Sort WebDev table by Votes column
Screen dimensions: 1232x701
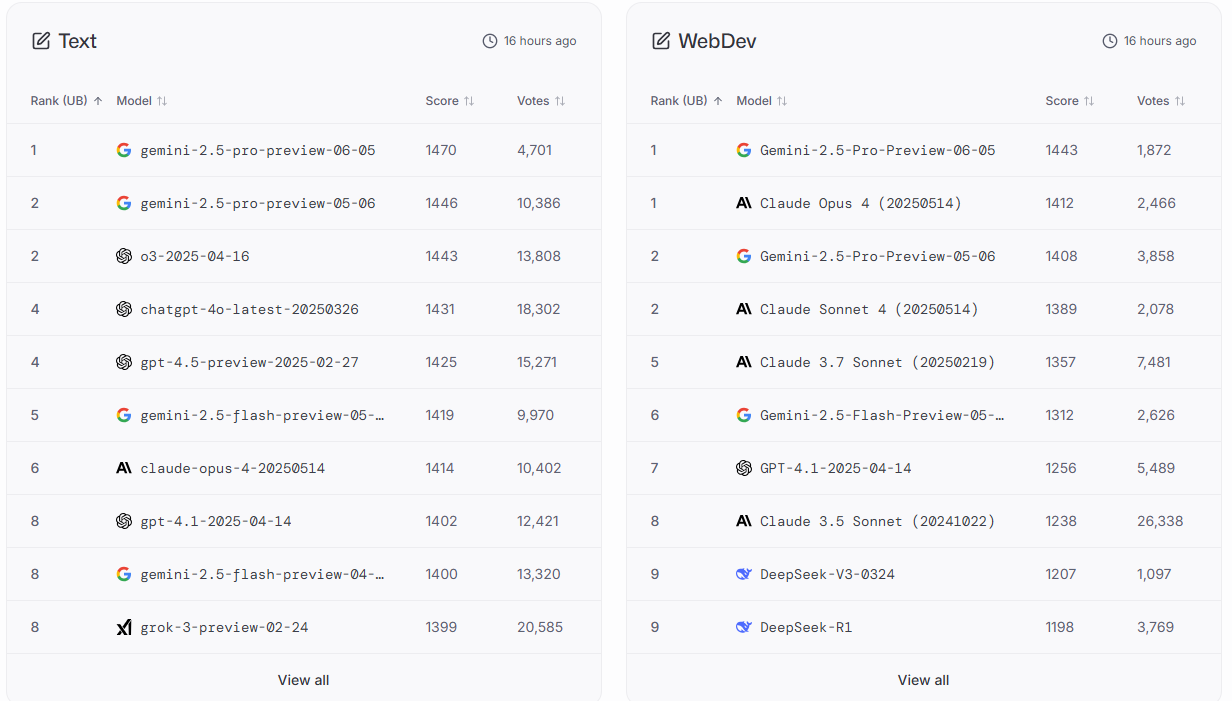pos(1161,101)
